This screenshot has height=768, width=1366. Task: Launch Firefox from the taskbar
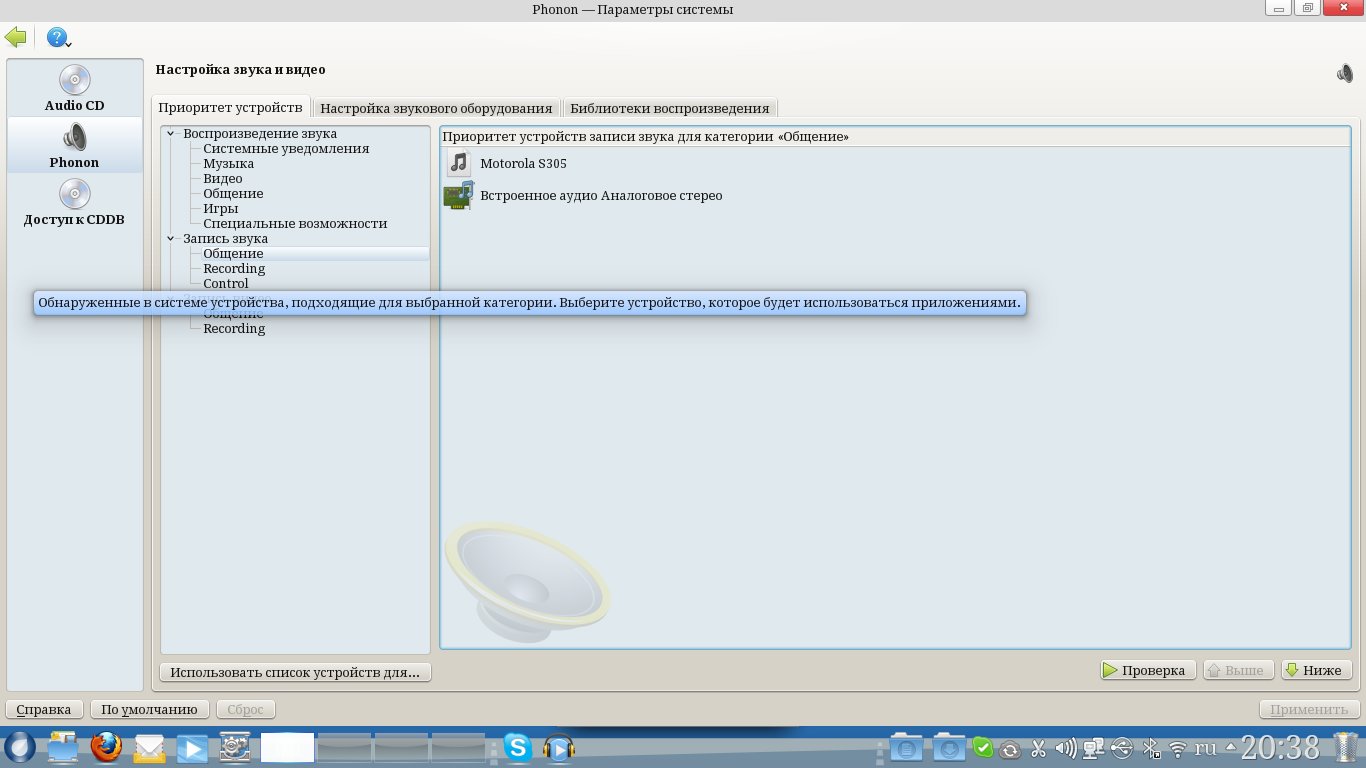coord(106,747)
